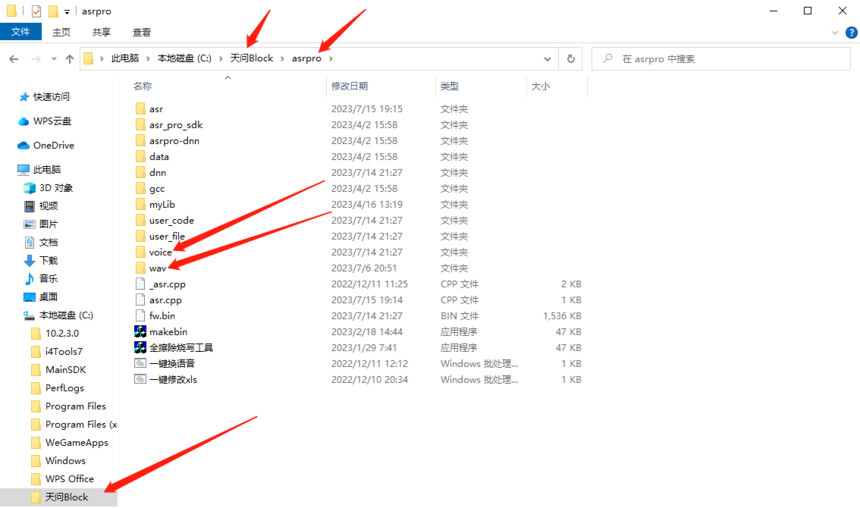Select the myLib folder icon
This screenshot has width=860, height=508.
point(140,204)
